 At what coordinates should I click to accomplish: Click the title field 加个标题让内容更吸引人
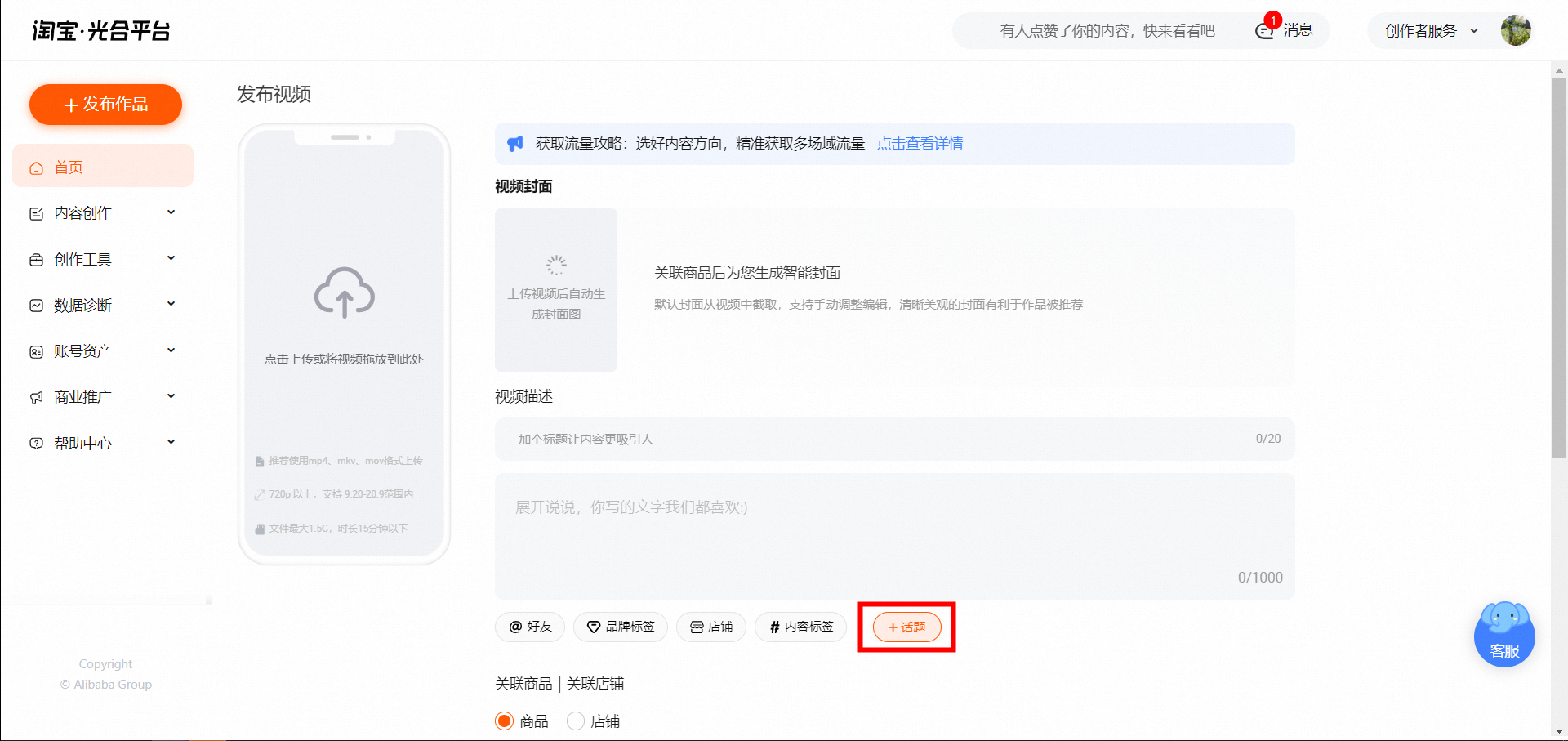894,439
